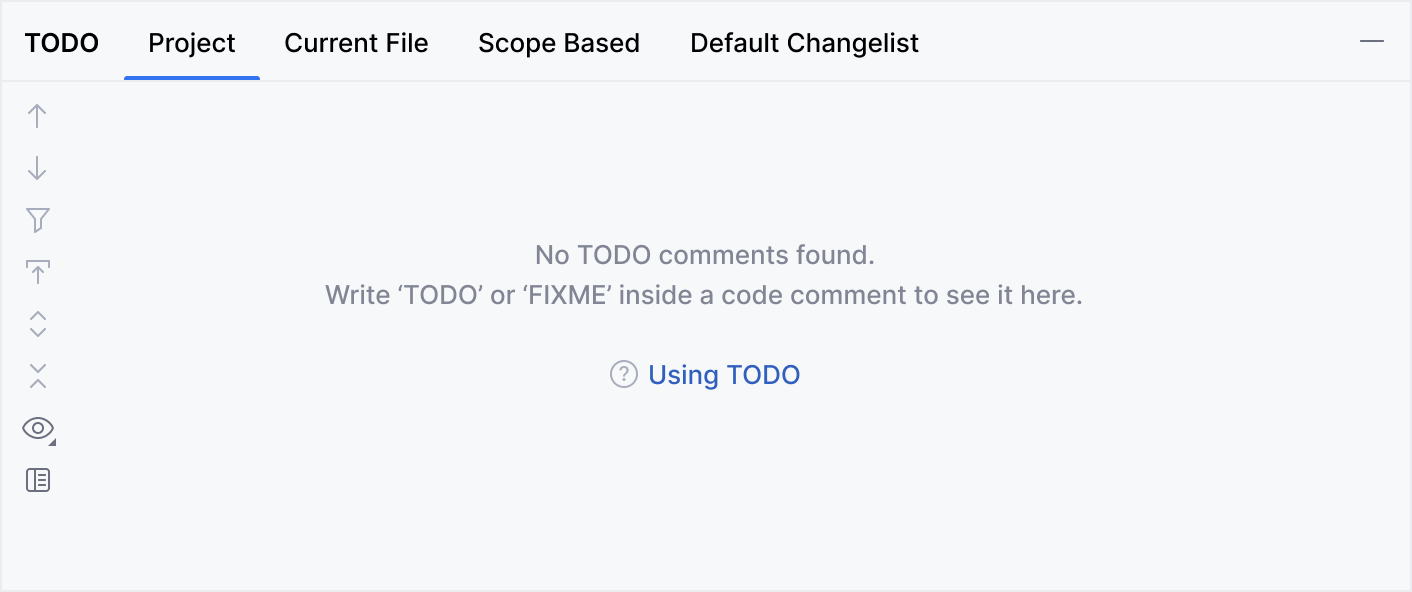
Task: Select the Current File tab
Action: [x=356, y=44]
